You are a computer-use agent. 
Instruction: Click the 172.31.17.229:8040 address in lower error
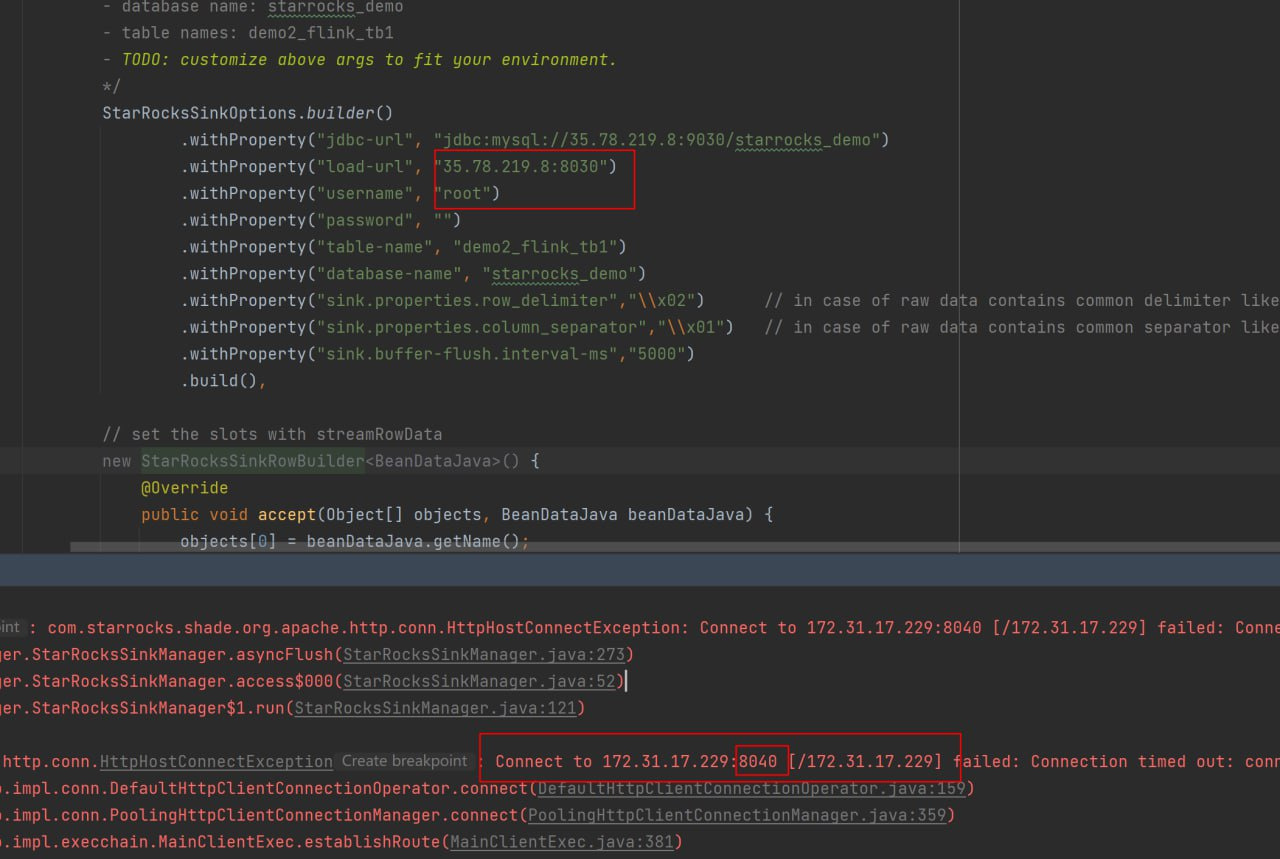click(689, 762)
